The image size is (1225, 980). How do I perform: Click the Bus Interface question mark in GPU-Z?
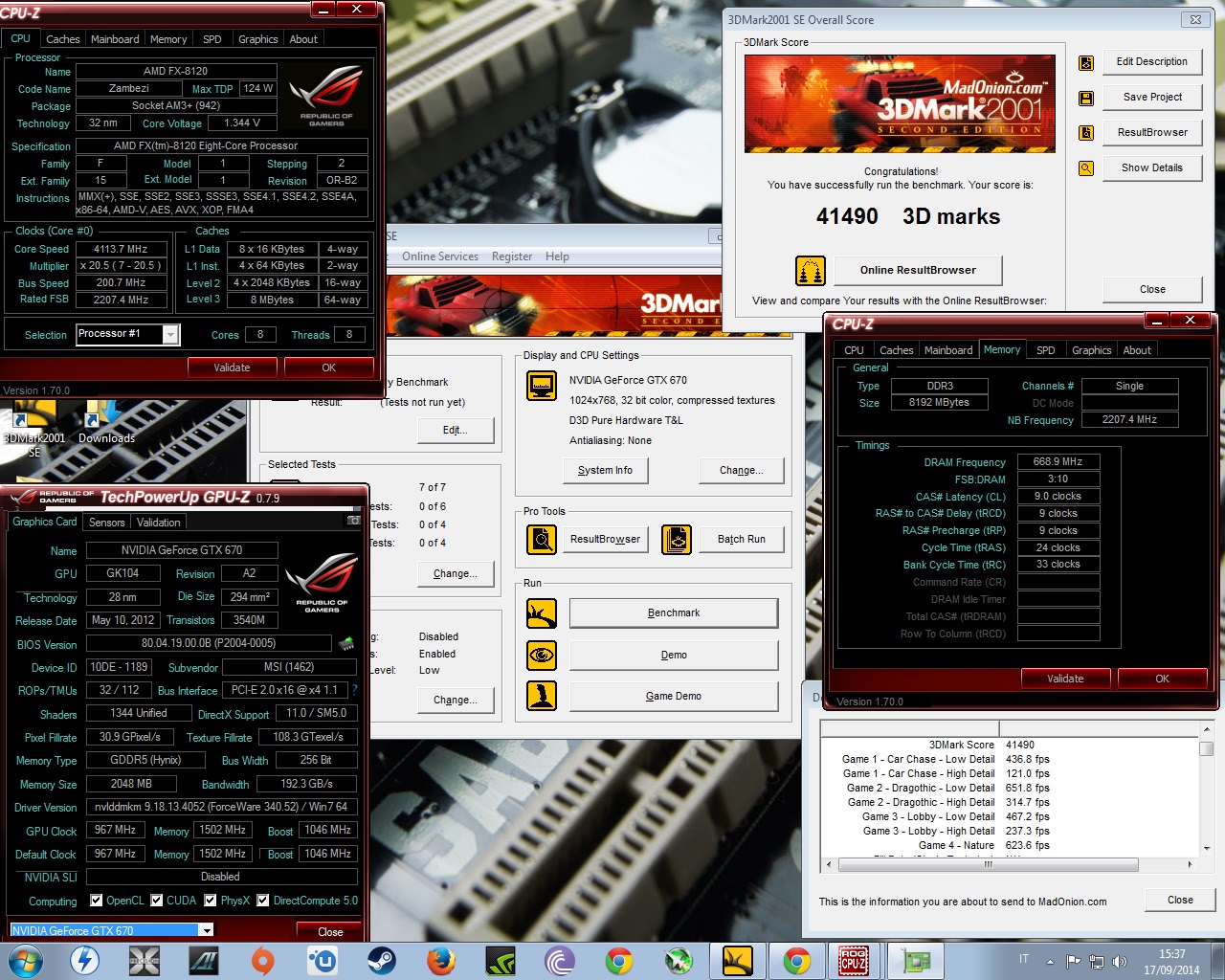coord(354,690)
